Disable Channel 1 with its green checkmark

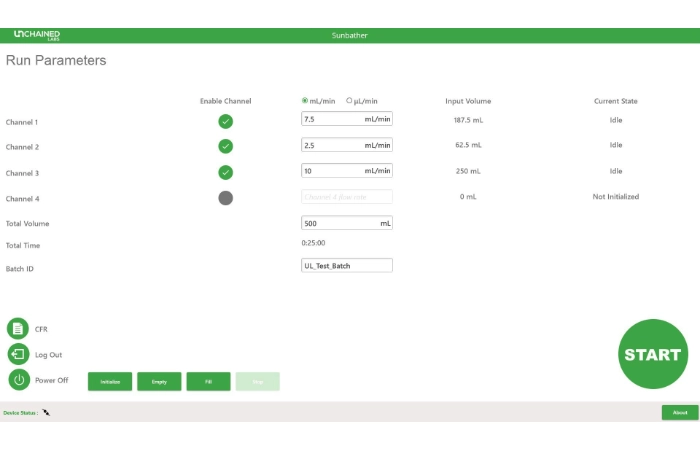coord(225,122)
